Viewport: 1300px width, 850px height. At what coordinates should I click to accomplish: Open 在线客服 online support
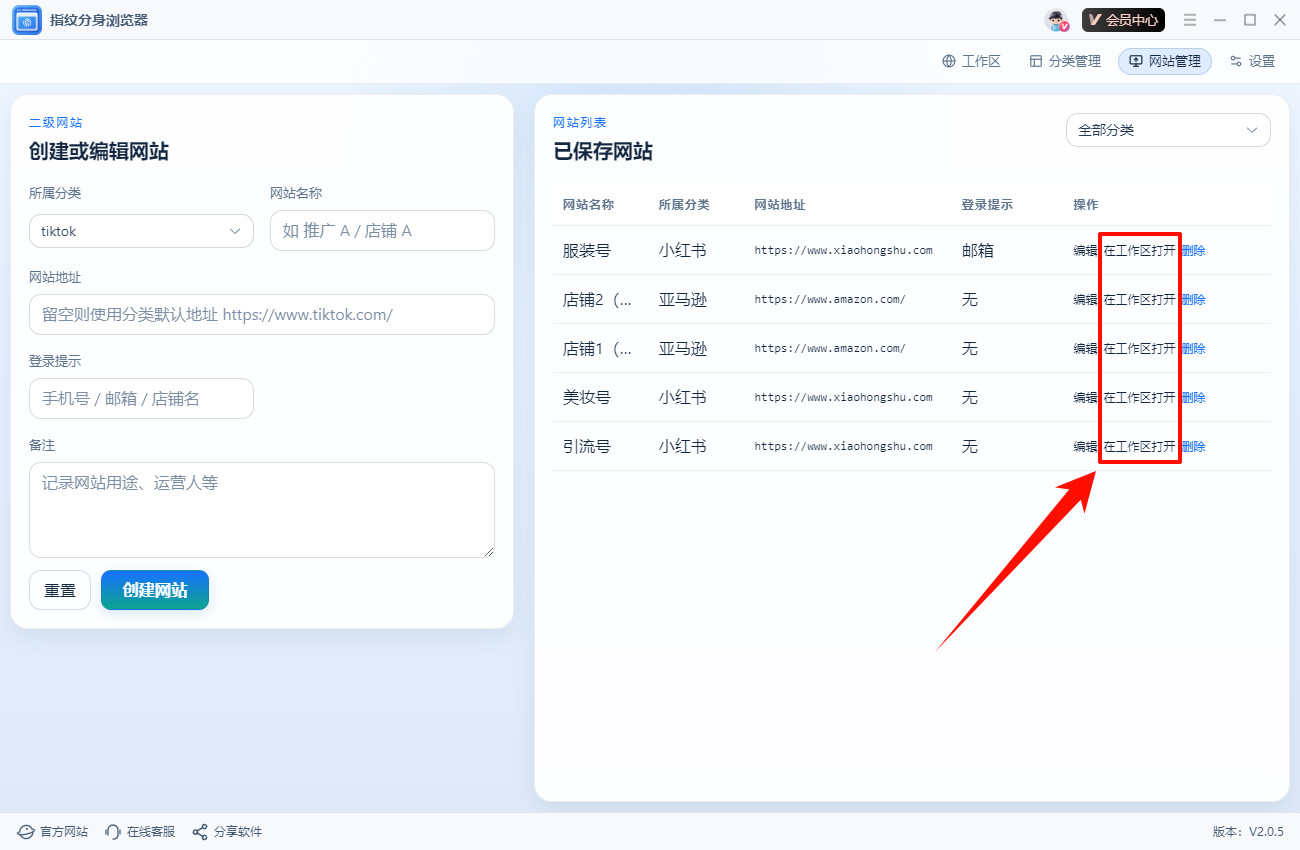click(140, 832)
